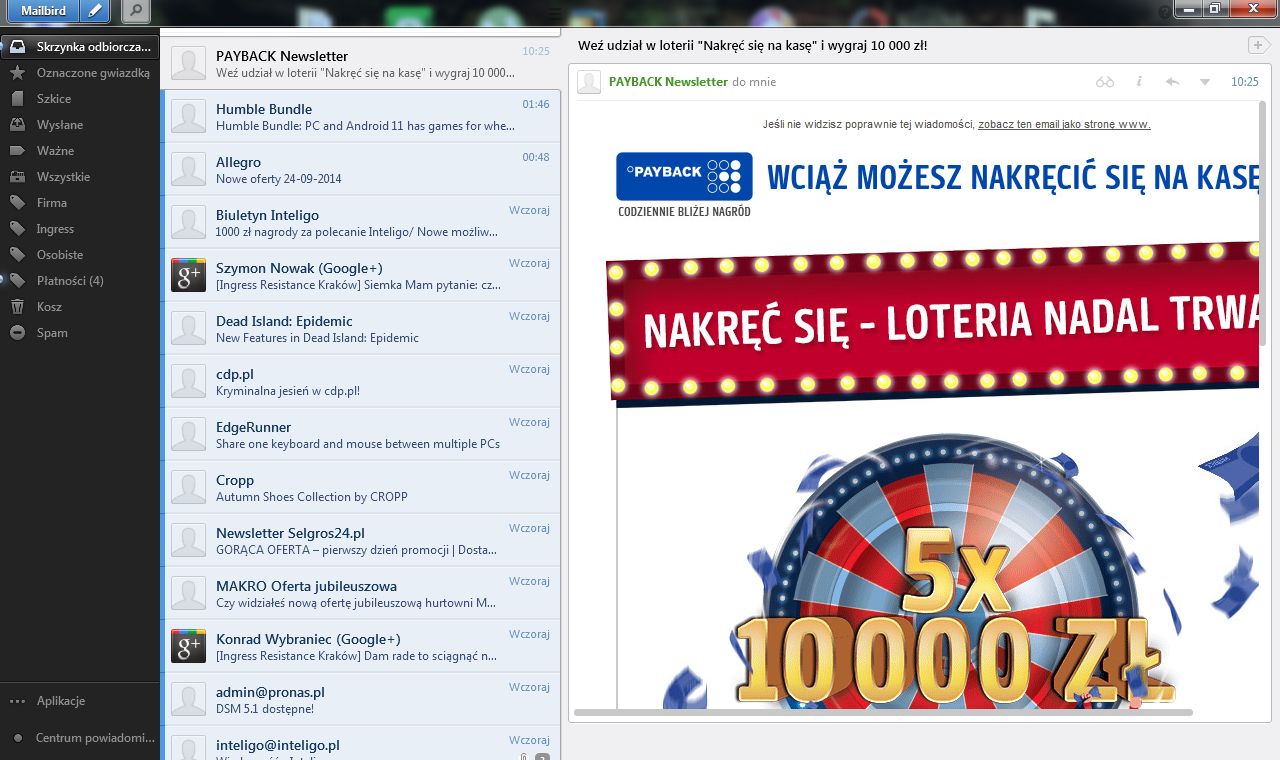Screen dimensions: 1280x760
Task: Click the glasses icon in the message header
Action: click(x=1105, y=82)
